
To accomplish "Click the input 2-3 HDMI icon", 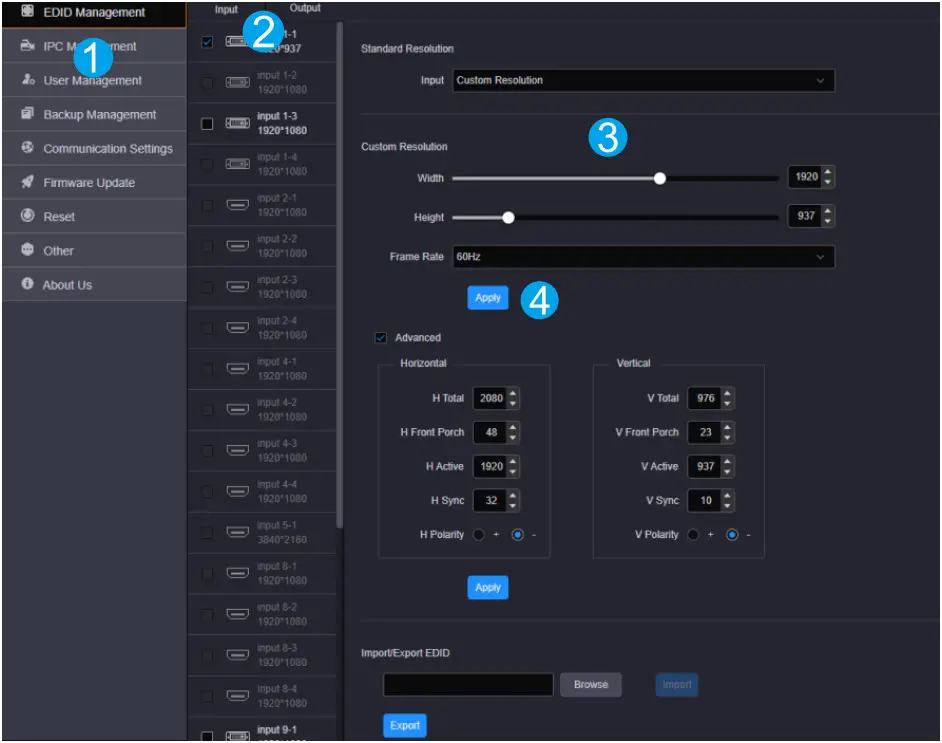I will 237,287.
